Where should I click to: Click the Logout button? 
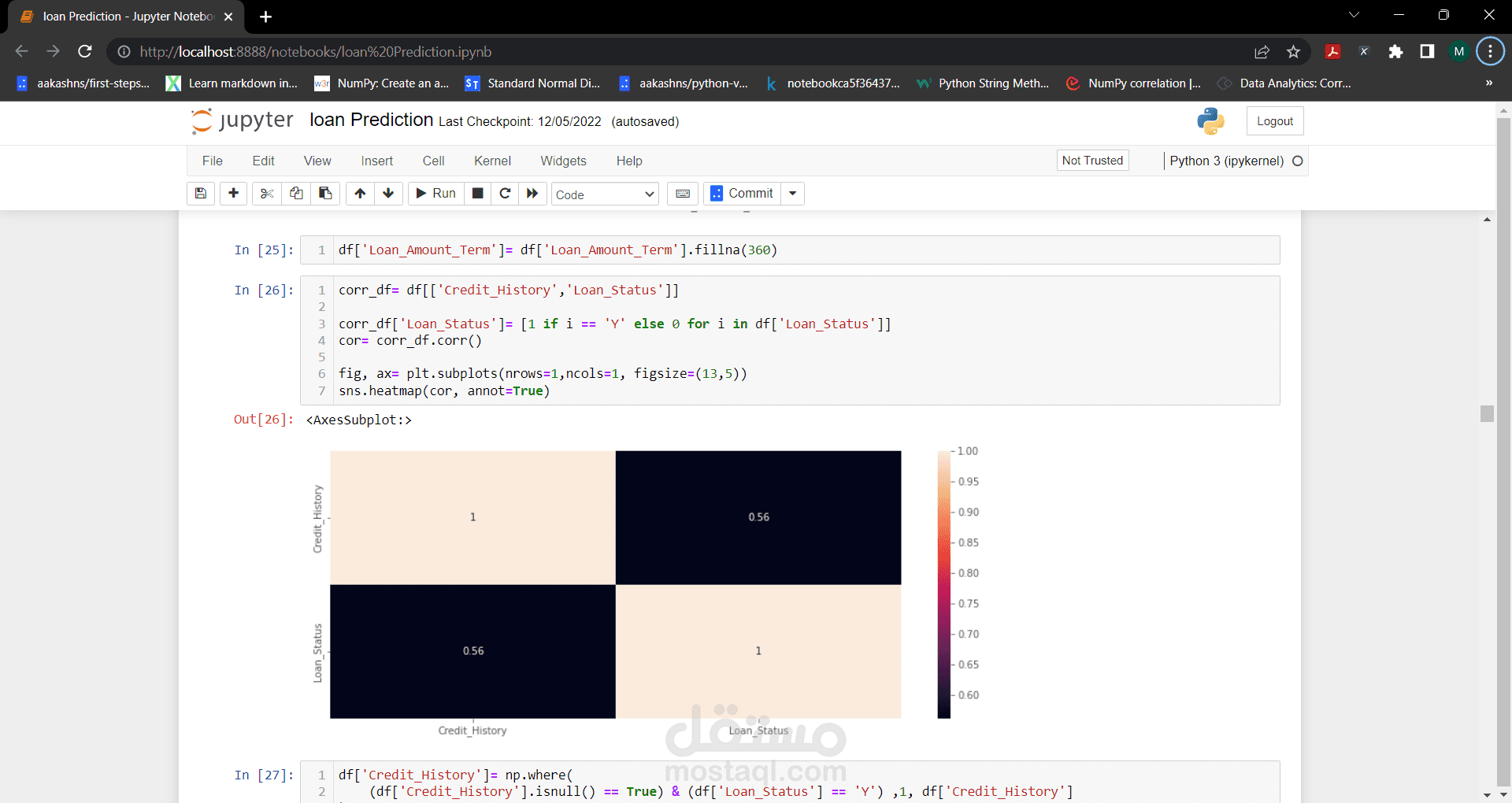tap(1274, 120)
